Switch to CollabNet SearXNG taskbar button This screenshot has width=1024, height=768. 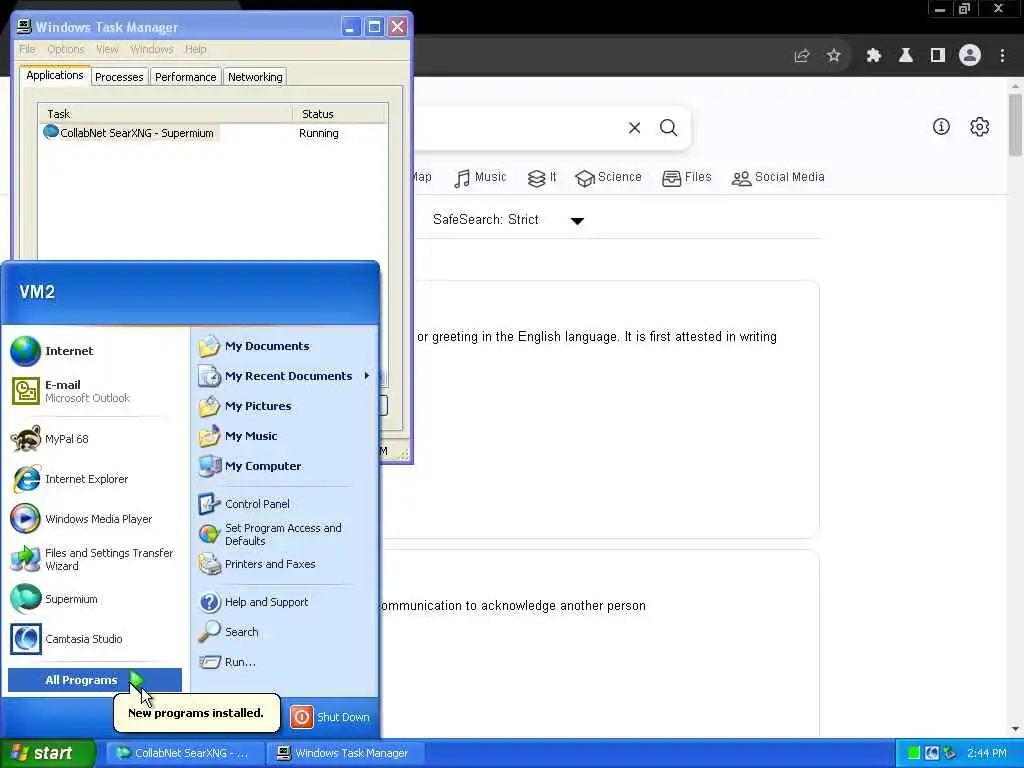[185, 753]
